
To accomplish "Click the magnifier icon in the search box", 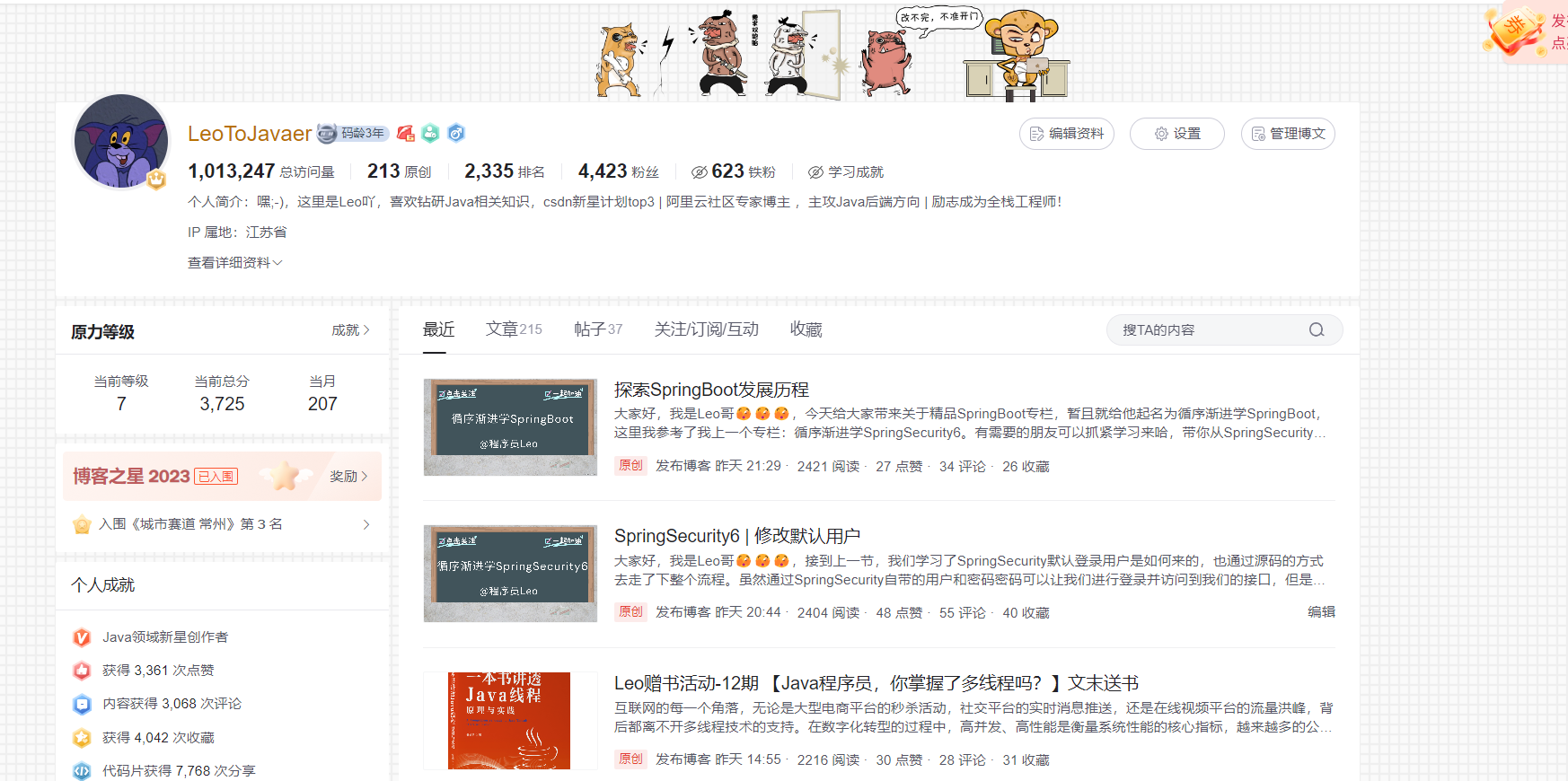I will (1317, 329).
